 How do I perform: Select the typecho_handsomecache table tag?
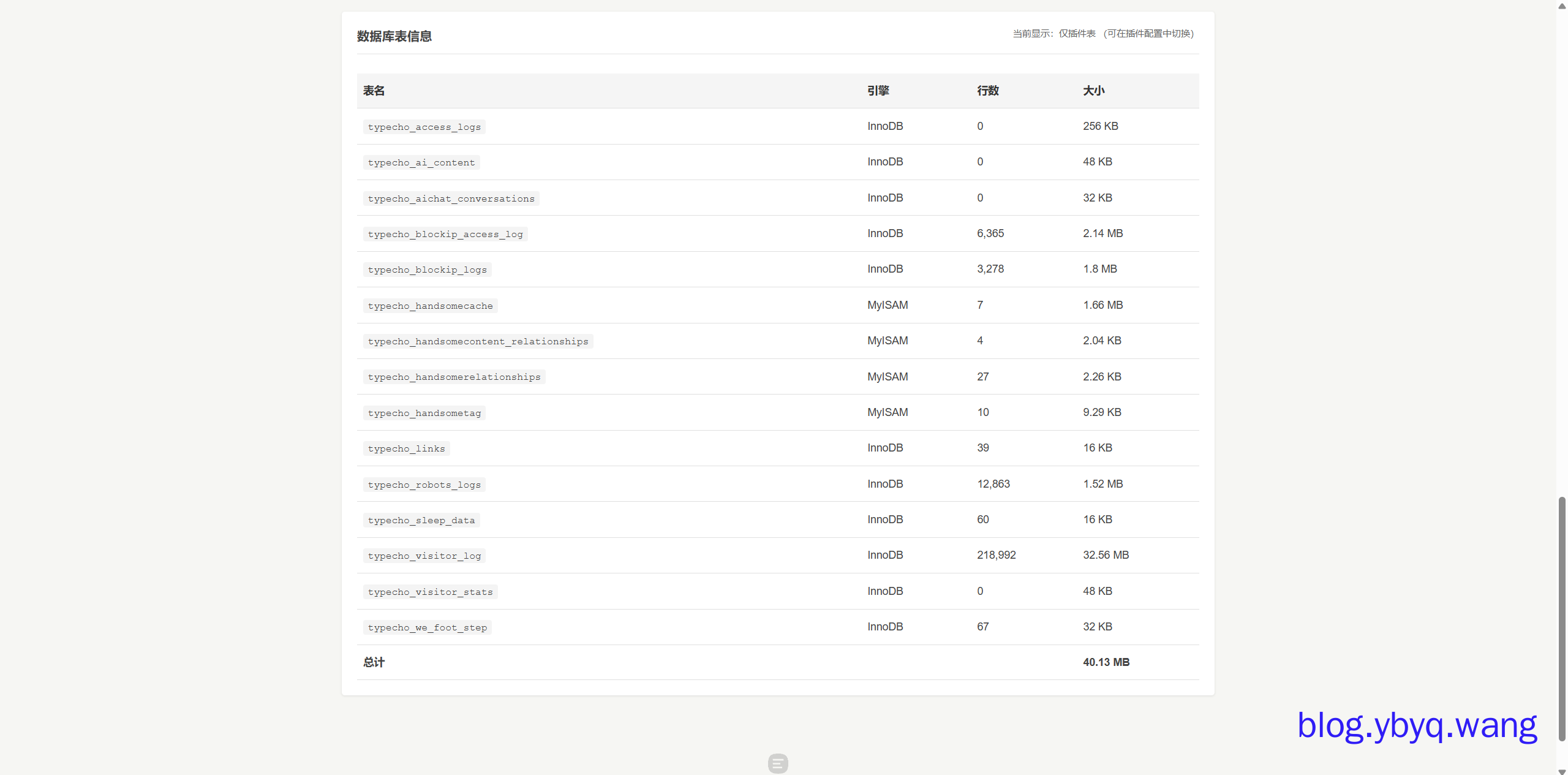click(x=430, y=306)
